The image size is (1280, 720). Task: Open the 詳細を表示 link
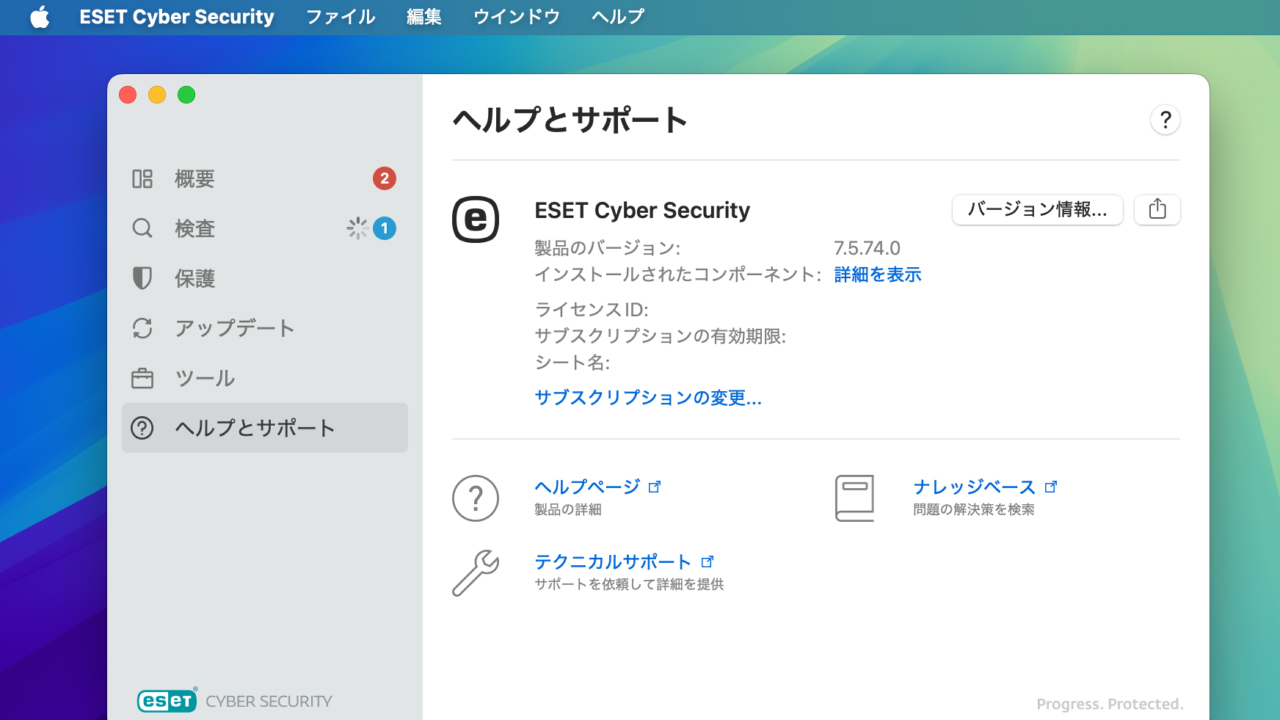pos(878,275)
